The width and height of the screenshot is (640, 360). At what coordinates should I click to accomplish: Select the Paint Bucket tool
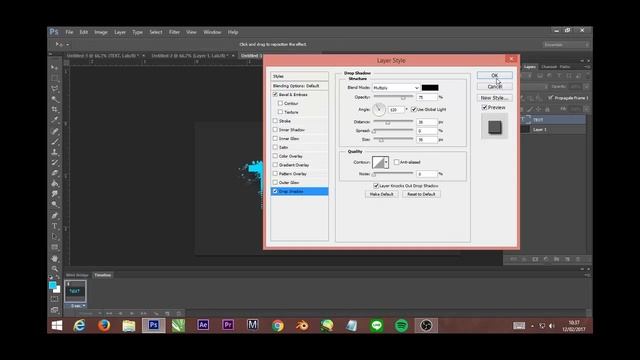pyautogui.click(x=54, y=184)
